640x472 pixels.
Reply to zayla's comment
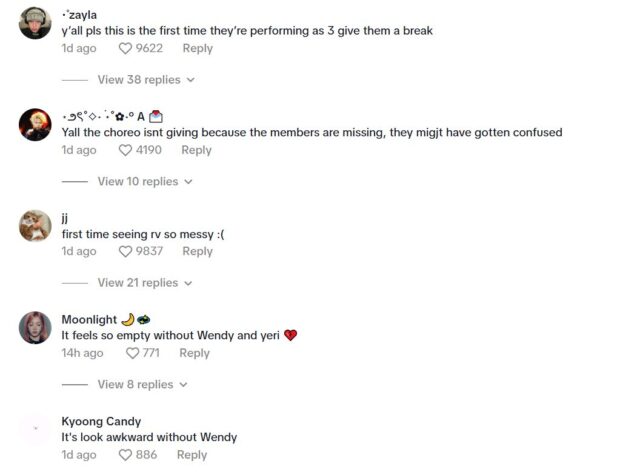[197, 48]
